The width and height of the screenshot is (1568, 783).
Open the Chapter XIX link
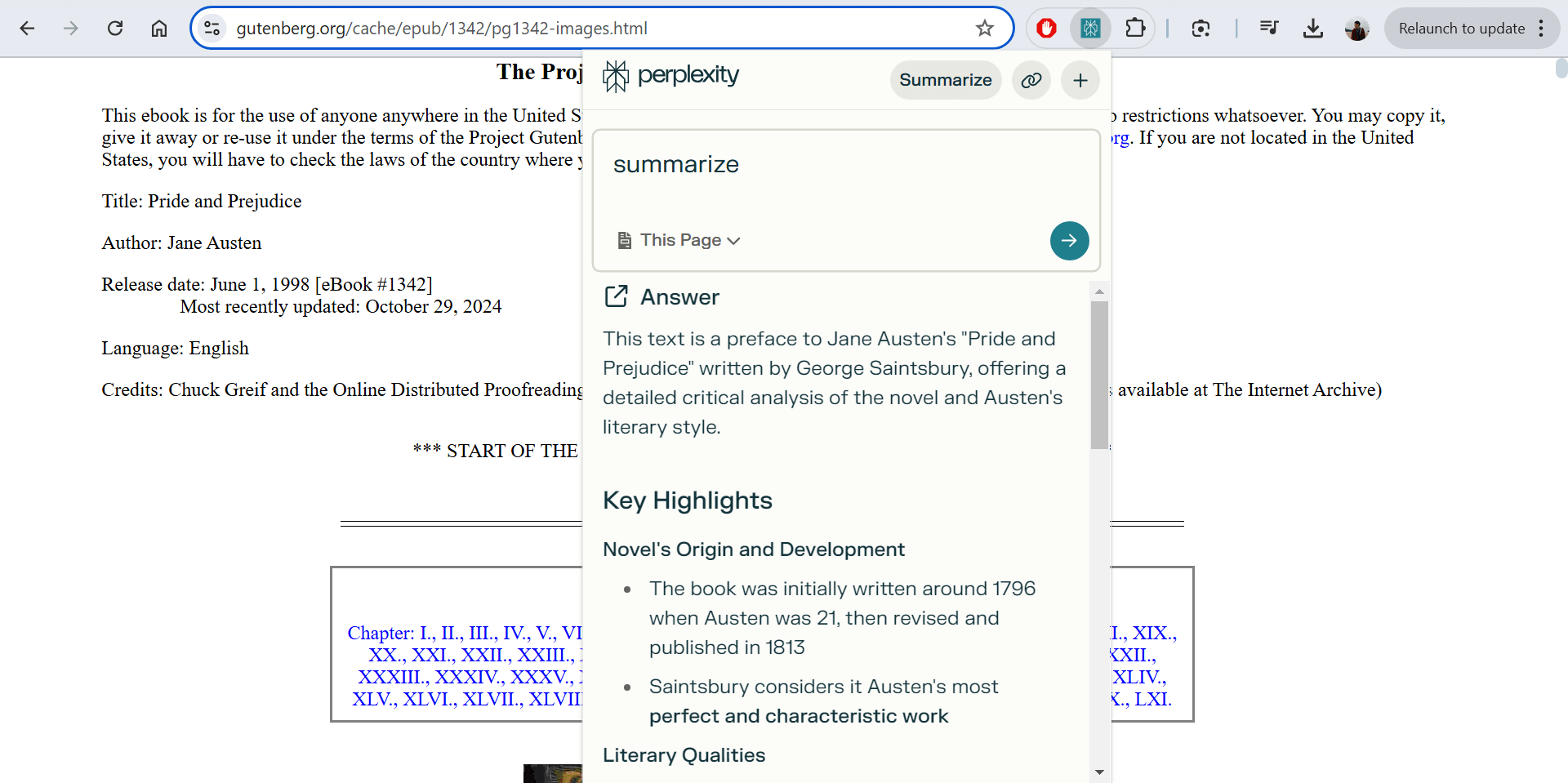point(1151,633)
